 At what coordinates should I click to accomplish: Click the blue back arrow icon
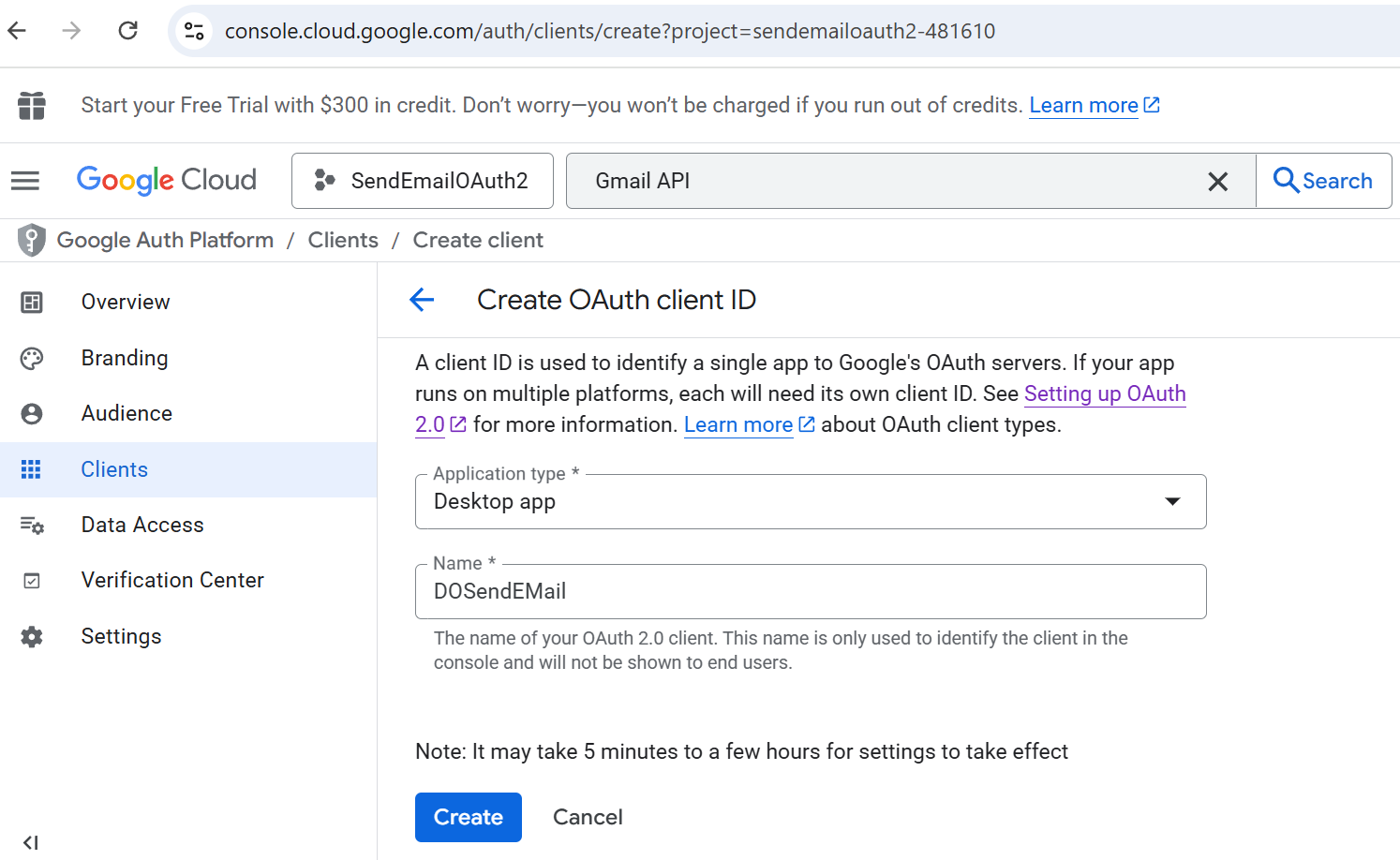pyautogui.click(x=422, y=300)
